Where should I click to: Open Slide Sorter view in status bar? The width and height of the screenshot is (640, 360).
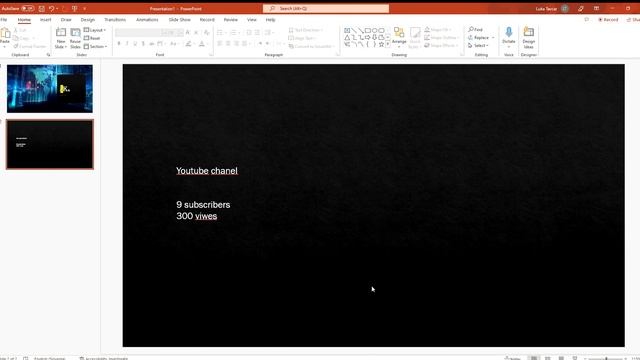548,358
